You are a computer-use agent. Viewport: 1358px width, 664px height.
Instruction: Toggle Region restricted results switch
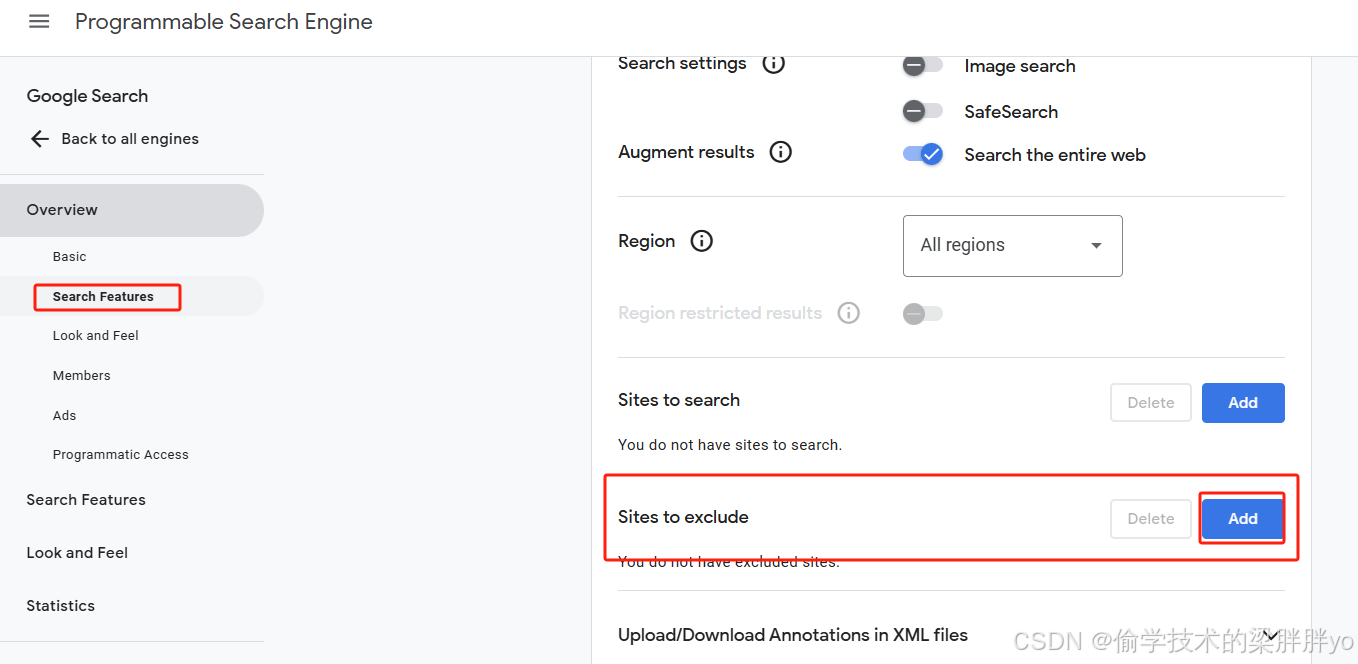tap(922, 314)
